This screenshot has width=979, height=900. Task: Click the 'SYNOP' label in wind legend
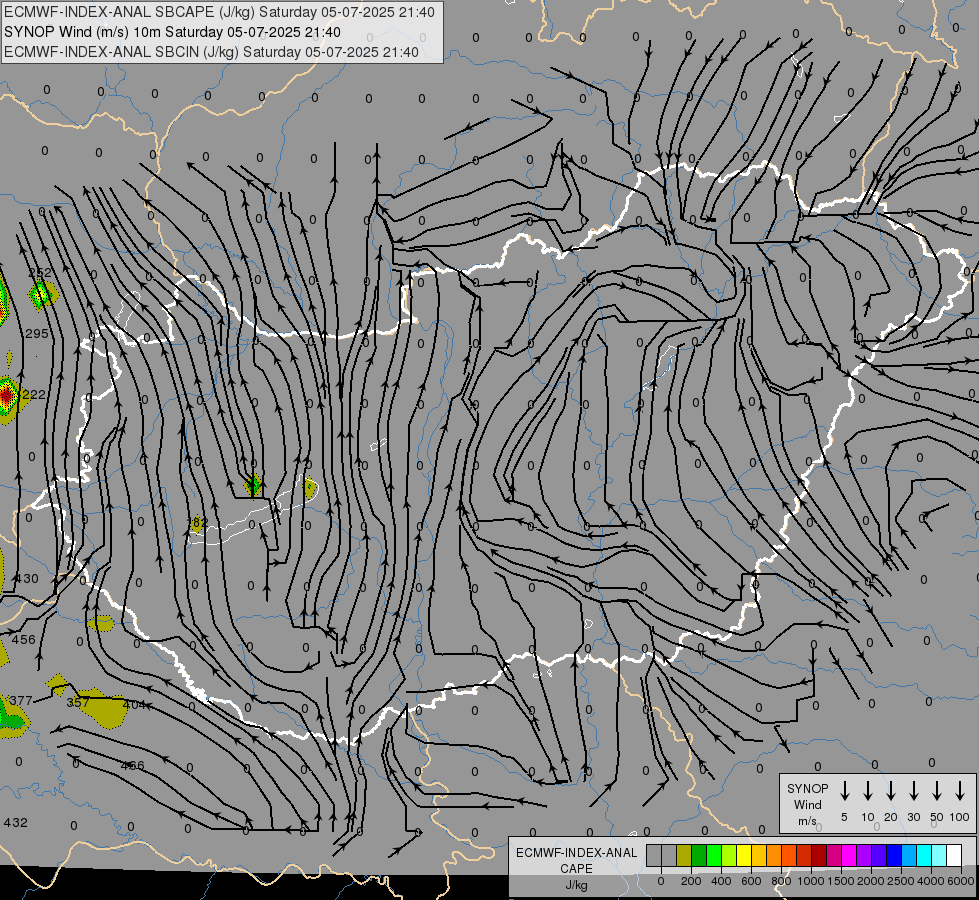(807, 788)
